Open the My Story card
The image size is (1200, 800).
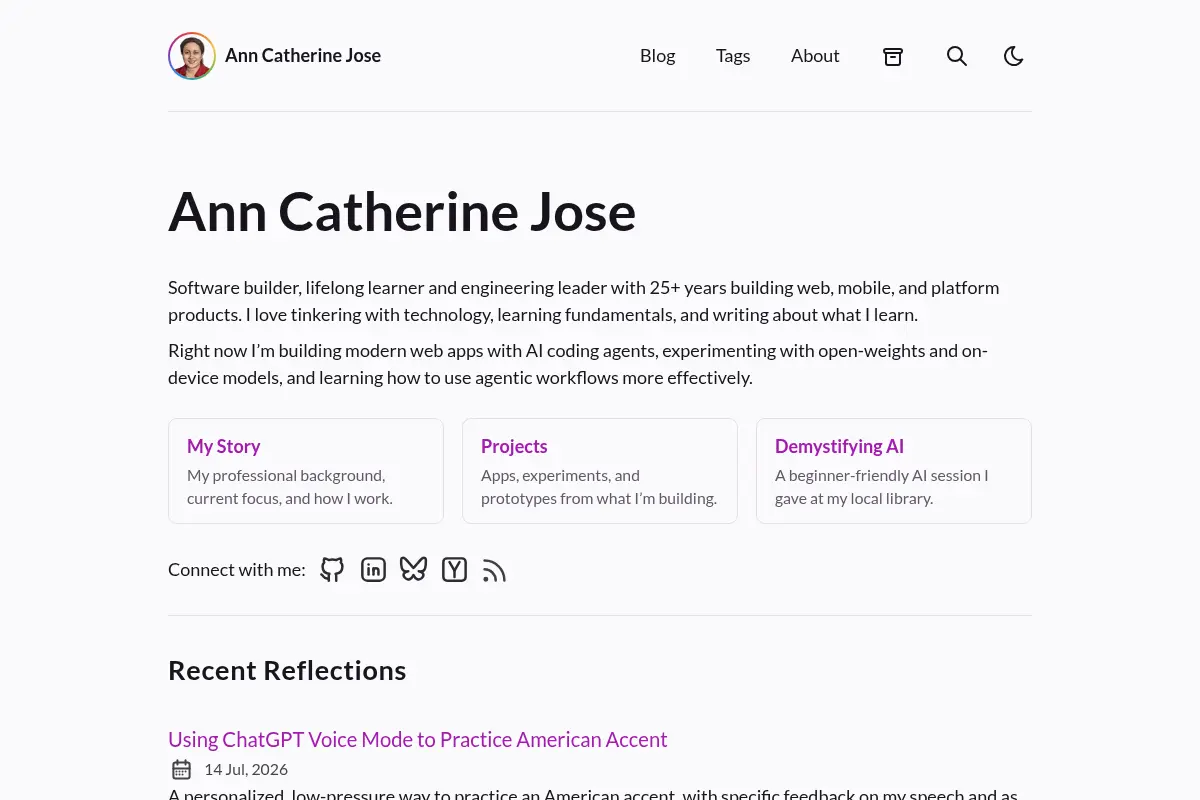click(x=306, y=471)
